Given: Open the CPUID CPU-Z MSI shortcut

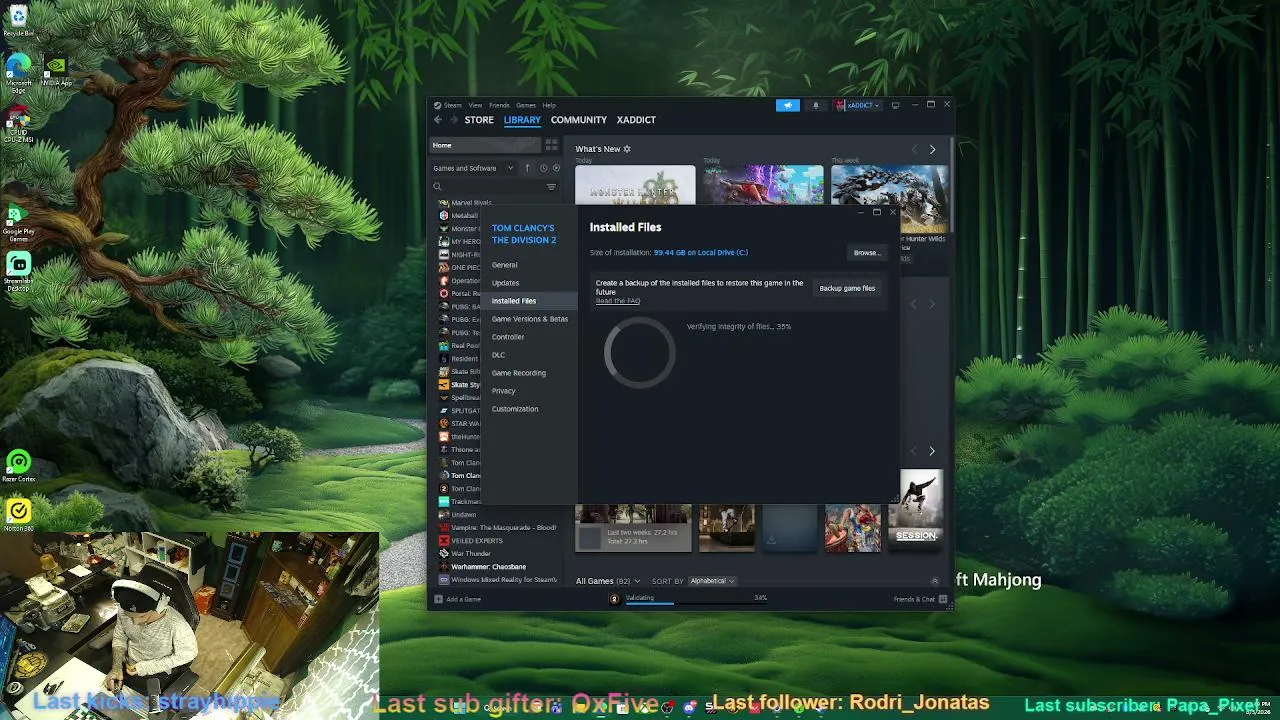Looking at the screenshot, I should pyautogui.click(x=18, y=121).
